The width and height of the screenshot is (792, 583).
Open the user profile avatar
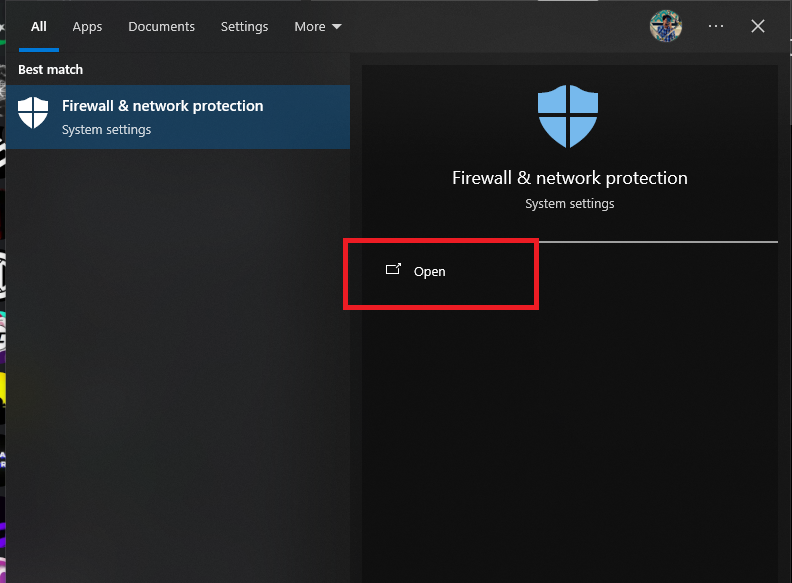click(x=665, y=27)
